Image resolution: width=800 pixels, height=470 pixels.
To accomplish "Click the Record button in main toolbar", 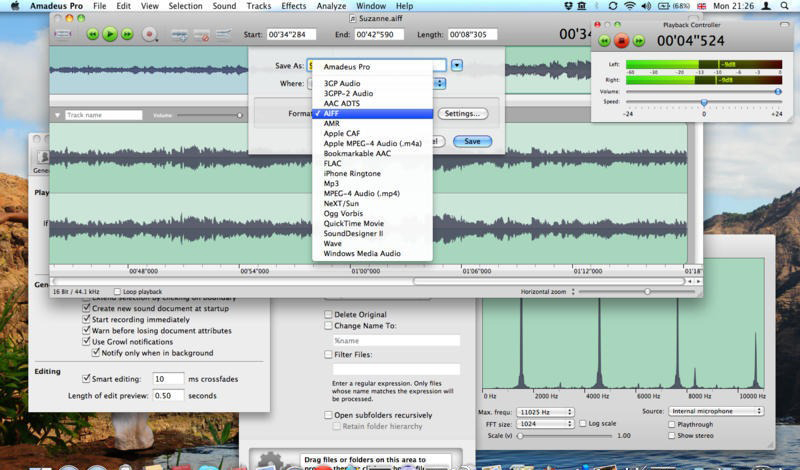I will pyautogui.click(x=150, y=34).
